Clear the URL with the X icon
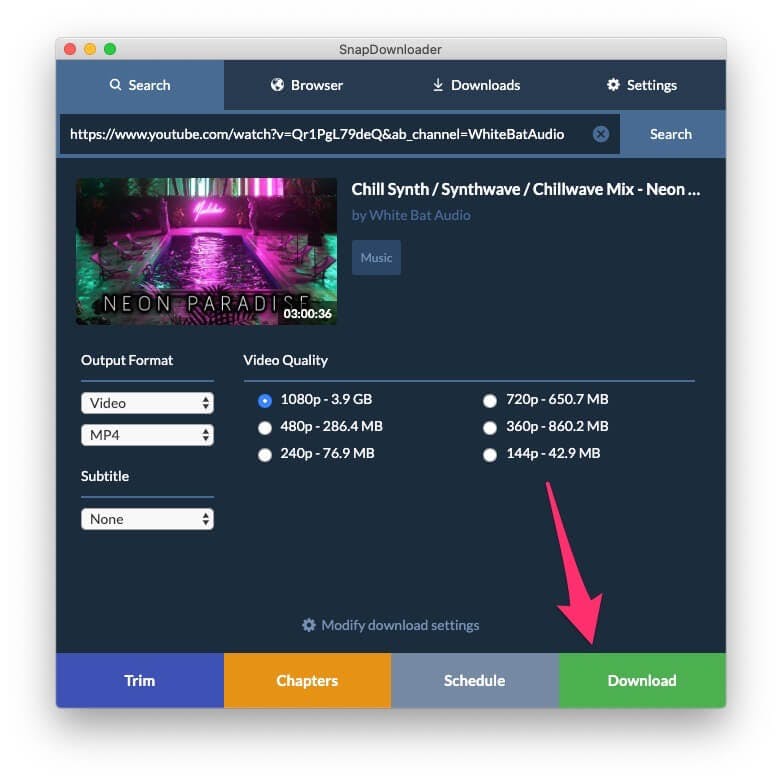Viewport: 782px width, 782px height. click(600, 134)
